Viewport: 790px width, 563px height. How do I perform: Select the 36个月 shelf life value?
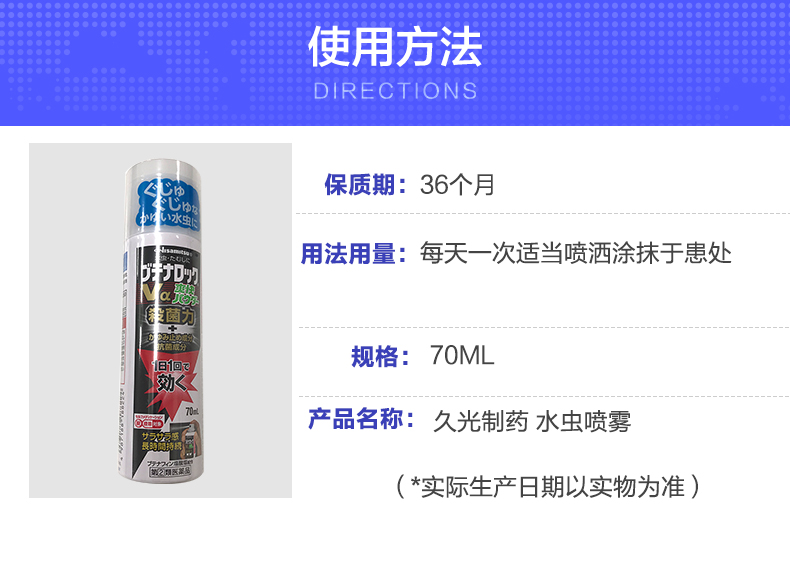(457, 184)
